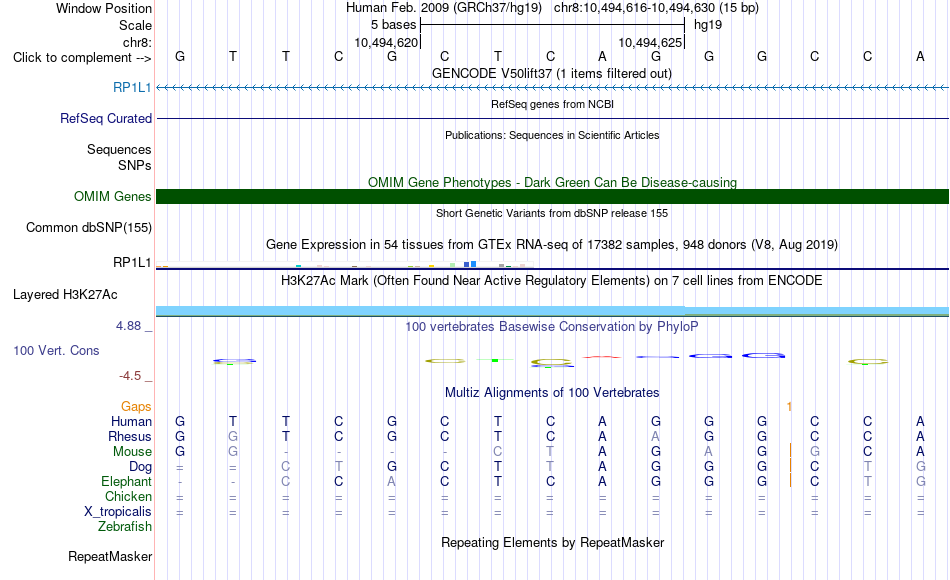Select the 'Zebrafish' alignment row label
Image resolution: width=950 pixels, height=580 pixels.
point(125,527)
